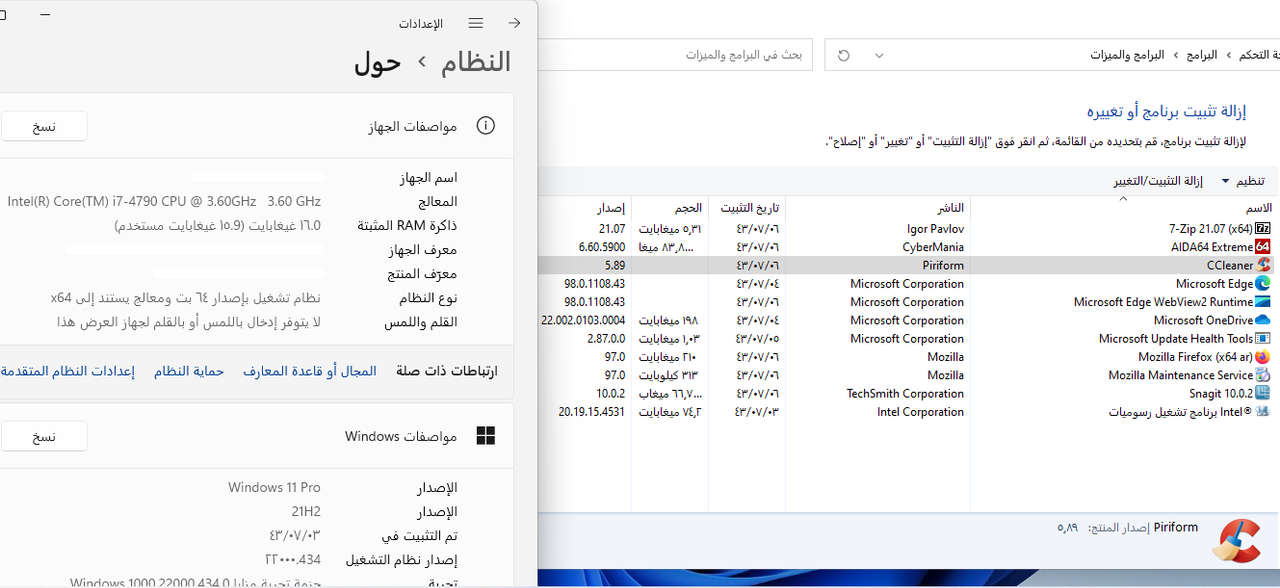Click the CCleaner icon in programs list

(x=1263, y=265)
